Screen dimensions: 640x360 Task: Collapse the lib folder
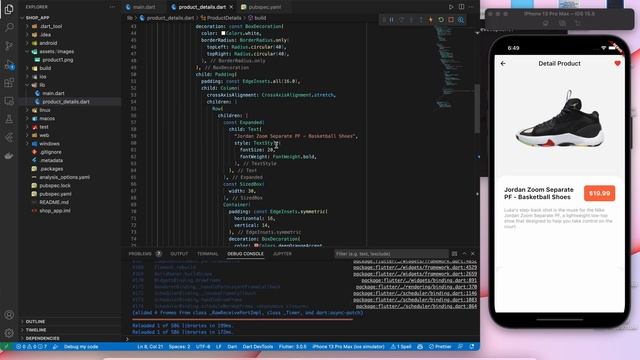pos(42,85)
